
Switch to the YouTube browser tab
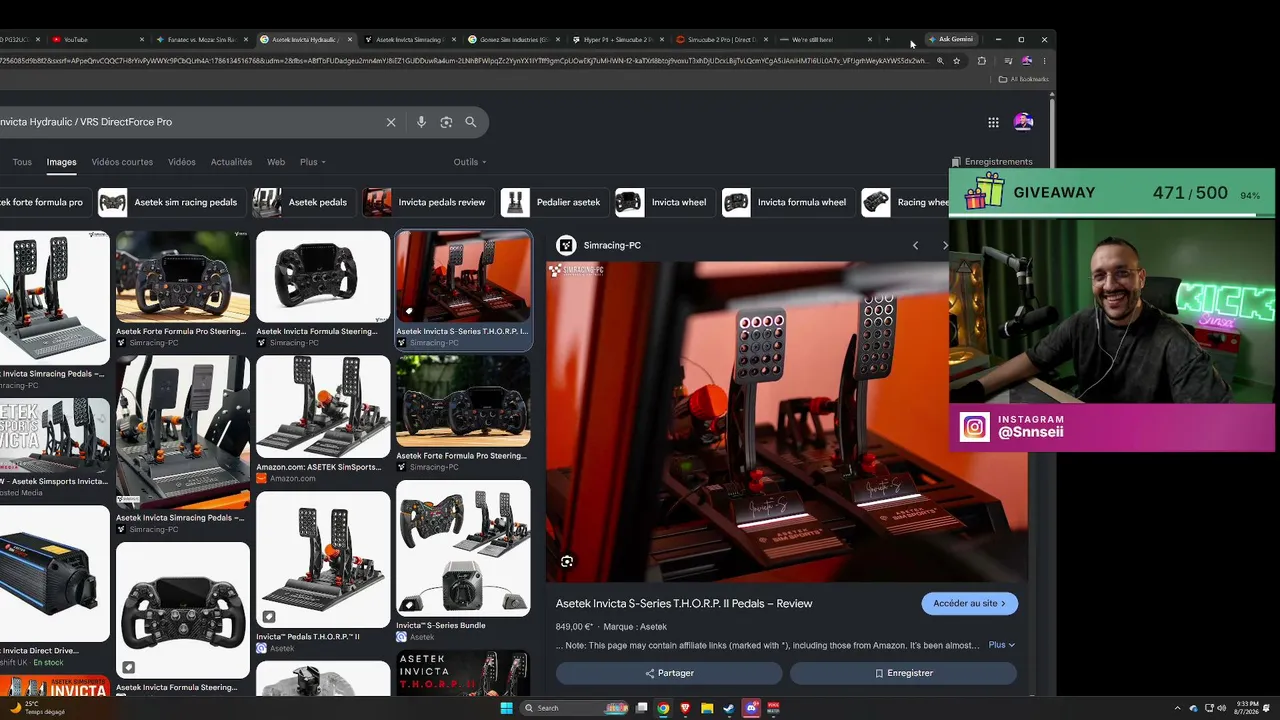96,40
